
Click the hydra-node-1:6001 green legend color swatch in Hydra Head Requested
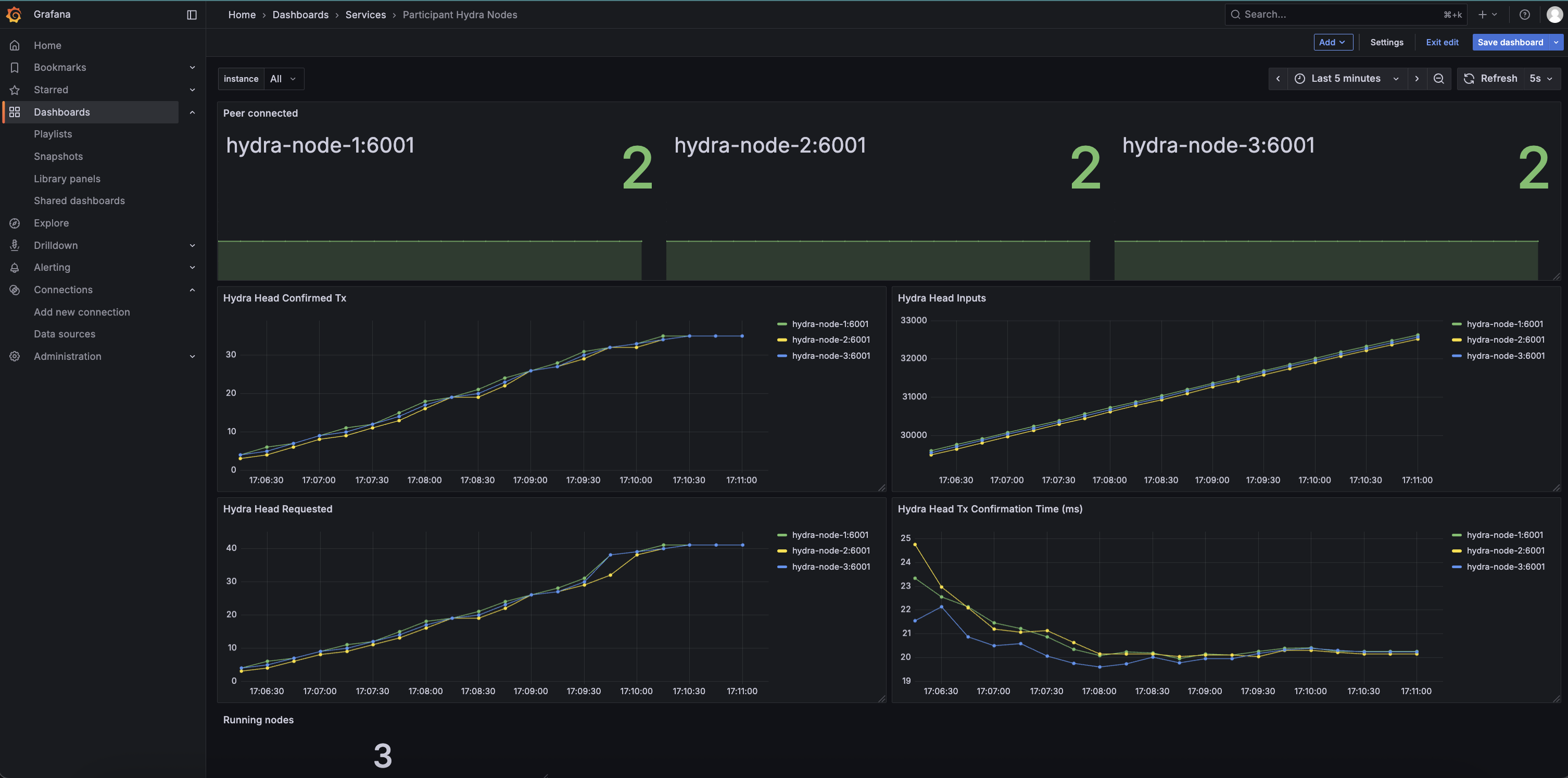(782, 535)
